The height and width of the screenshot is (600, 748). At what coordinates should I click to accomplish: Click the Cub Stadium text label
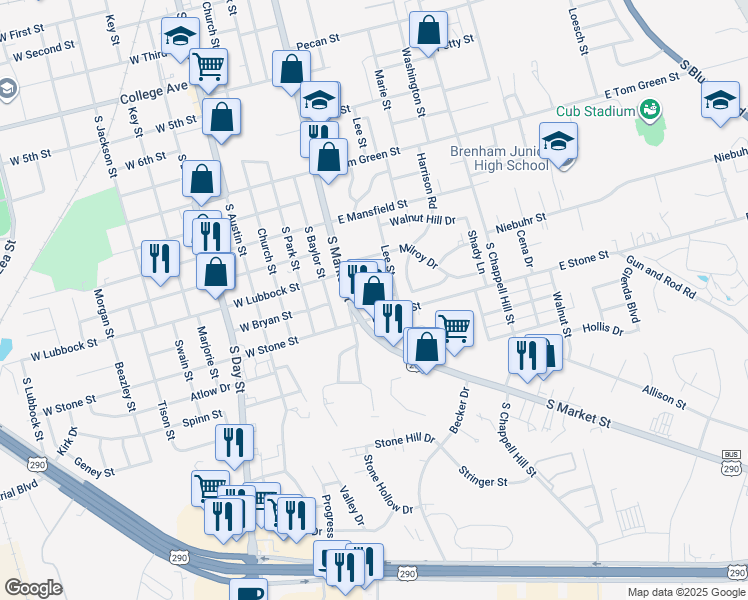[x=595, y=110]
